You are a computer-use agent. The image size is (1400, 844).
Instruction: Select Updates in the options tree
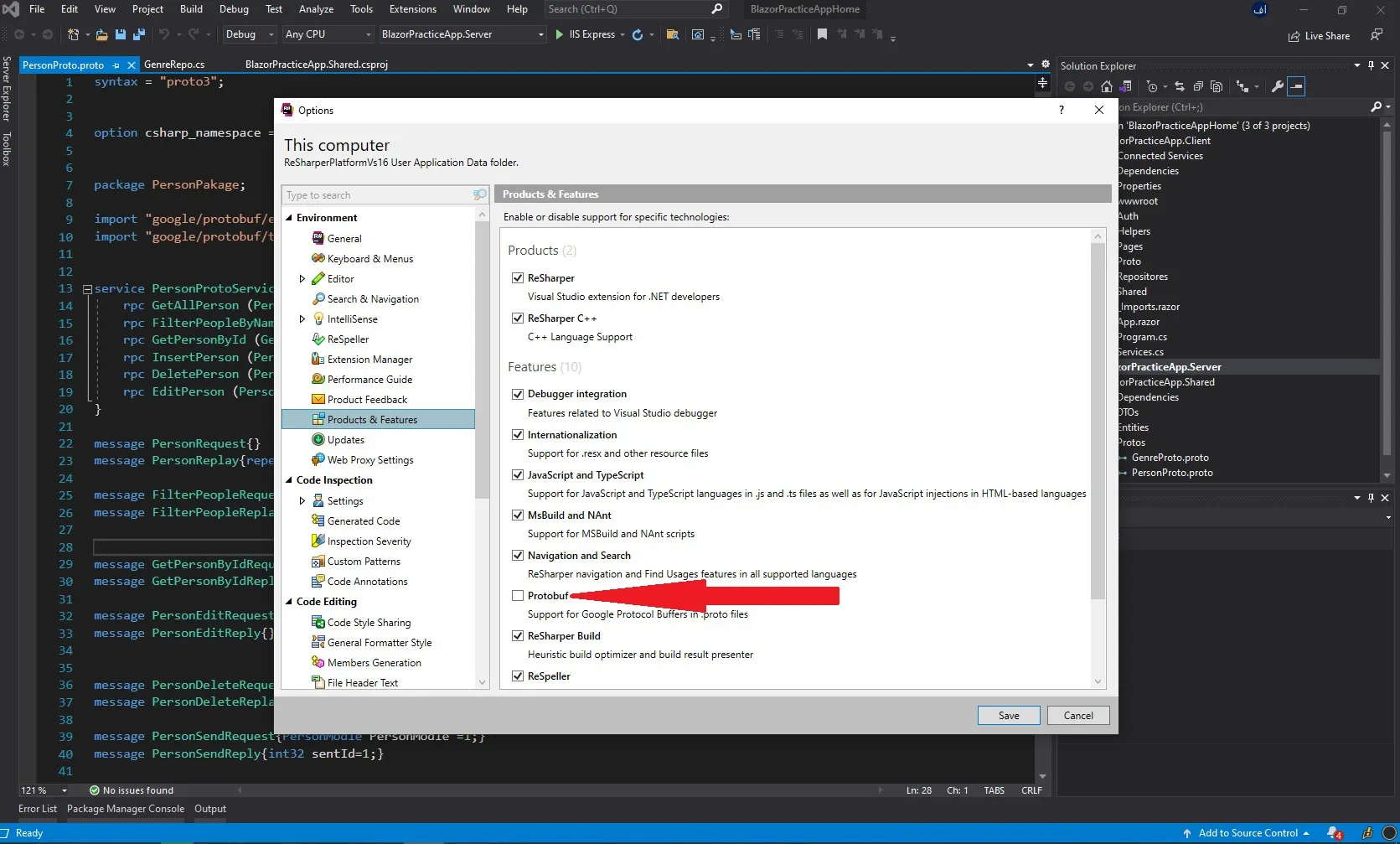tap(345, 440)
